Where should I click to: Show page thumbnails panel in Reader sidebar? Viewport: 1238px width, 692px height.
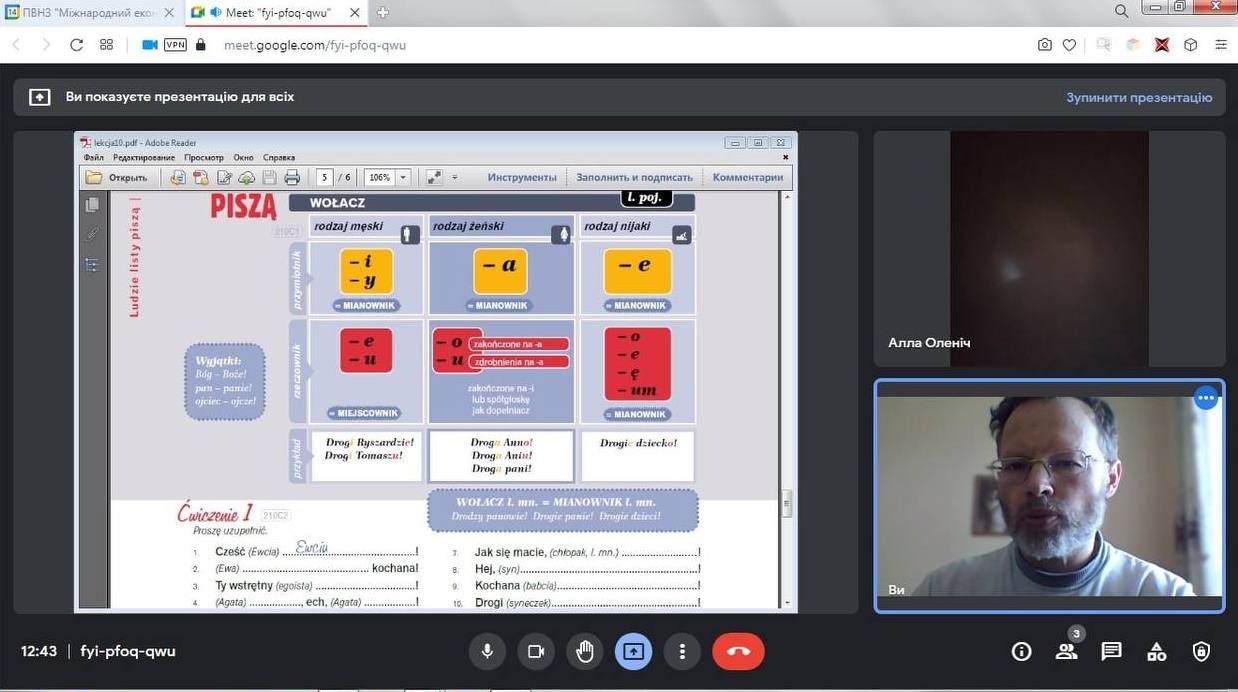(92, 205)
